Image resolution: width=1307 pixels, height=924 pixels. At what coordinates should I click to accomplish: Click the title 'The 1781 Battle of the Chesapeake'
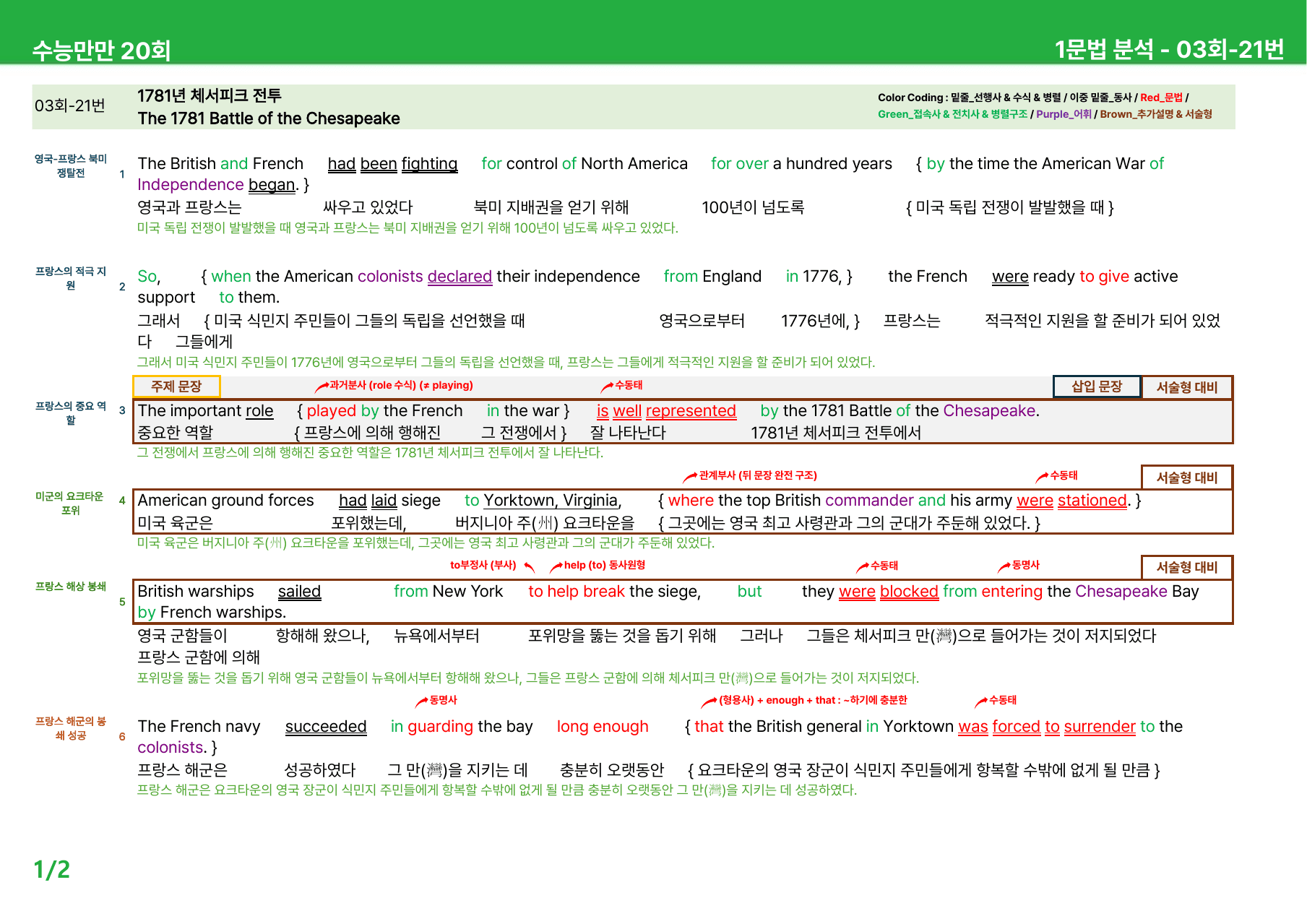coord(269,118)
